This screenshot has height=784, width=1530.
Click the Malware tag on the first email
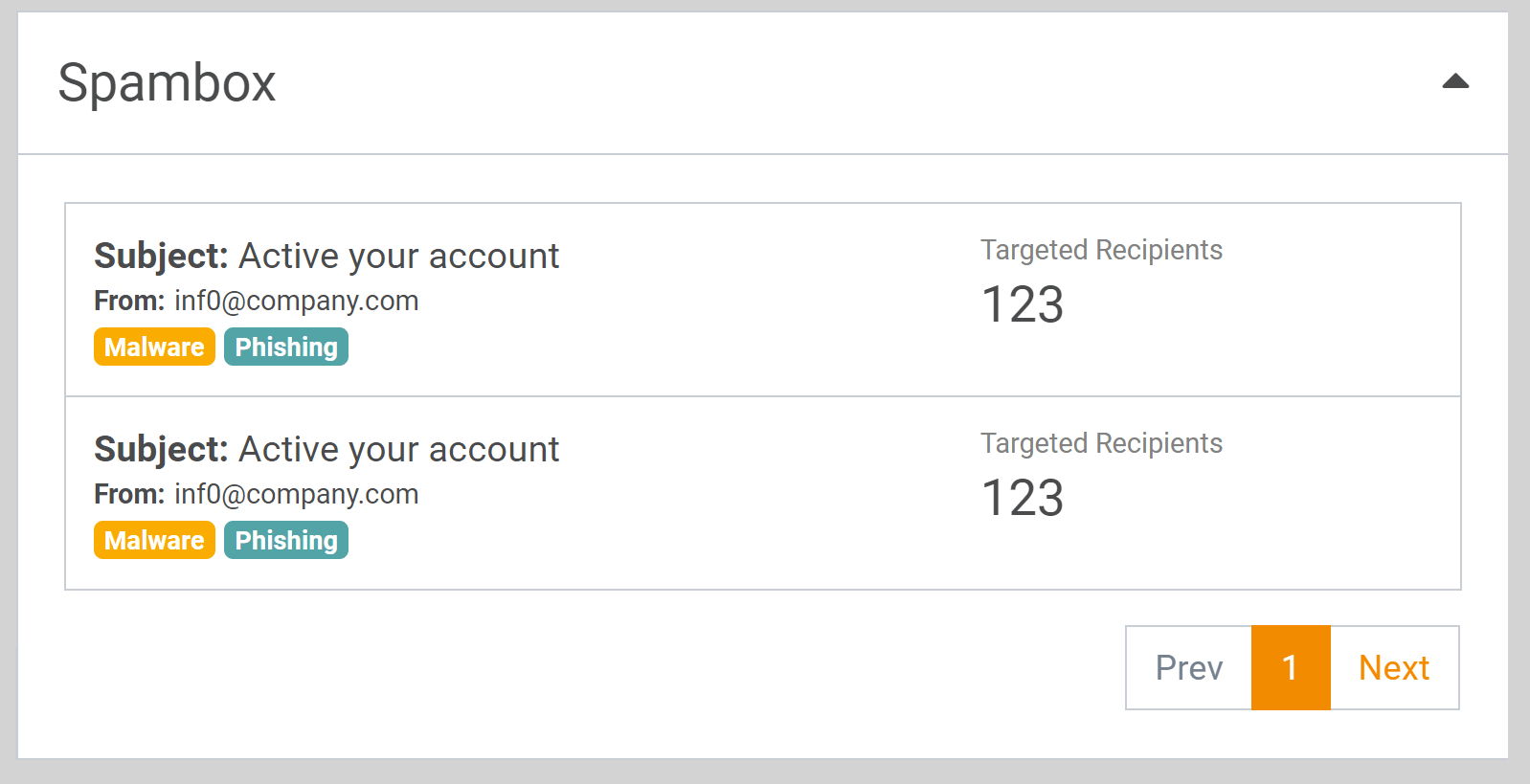(154, 347)
